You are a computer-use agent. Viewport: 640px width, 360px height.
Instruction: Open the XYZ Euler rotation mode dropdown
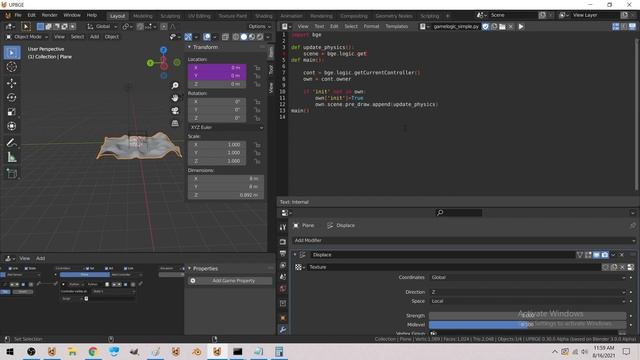(226, 127)
